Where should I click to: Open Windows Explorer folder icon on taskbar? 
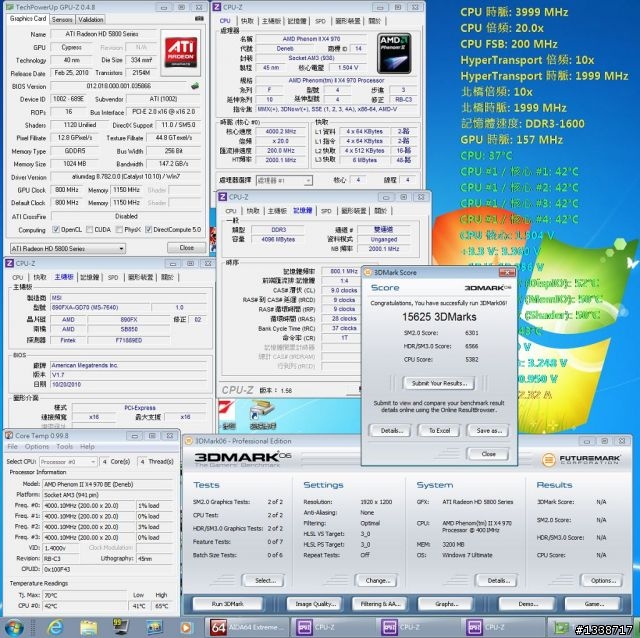[x=88, y=628]
